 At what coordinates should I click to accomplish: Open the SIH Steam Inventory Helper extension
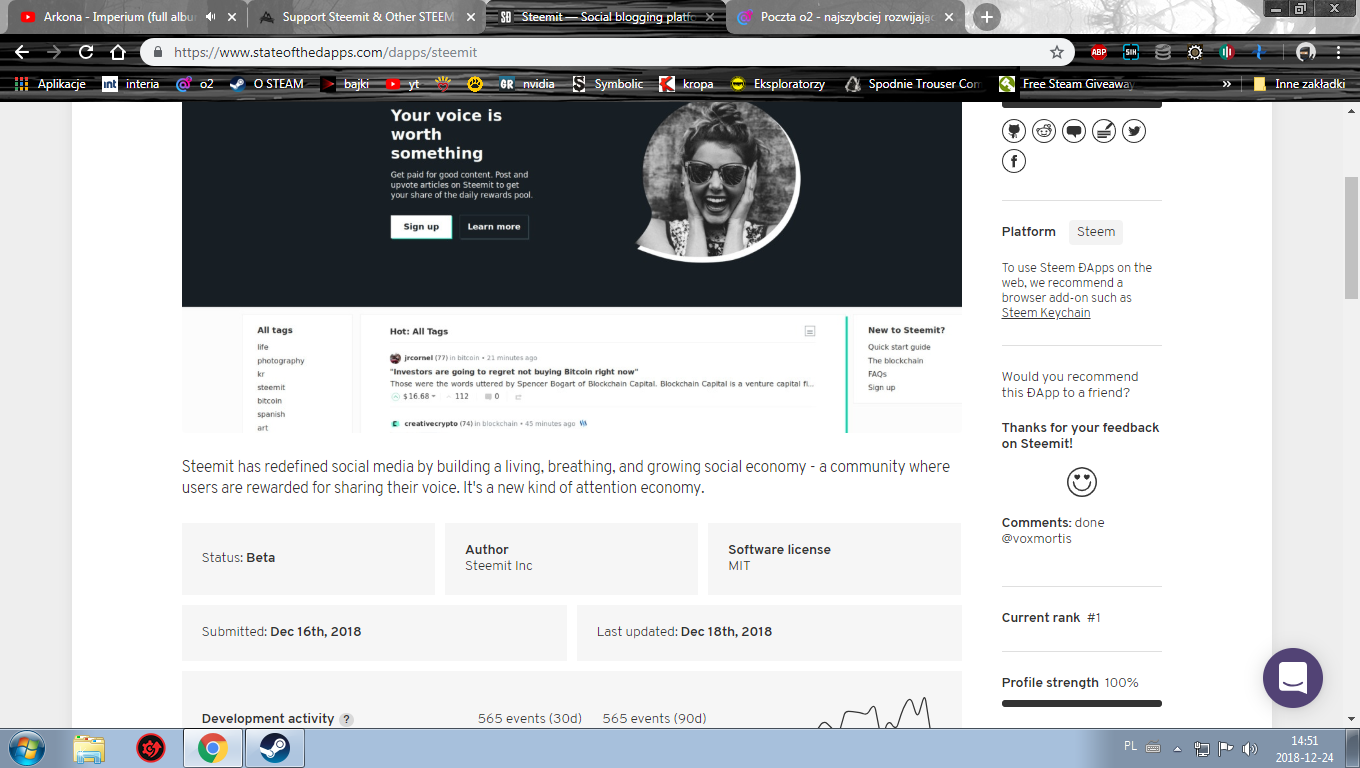[1131, 52]
